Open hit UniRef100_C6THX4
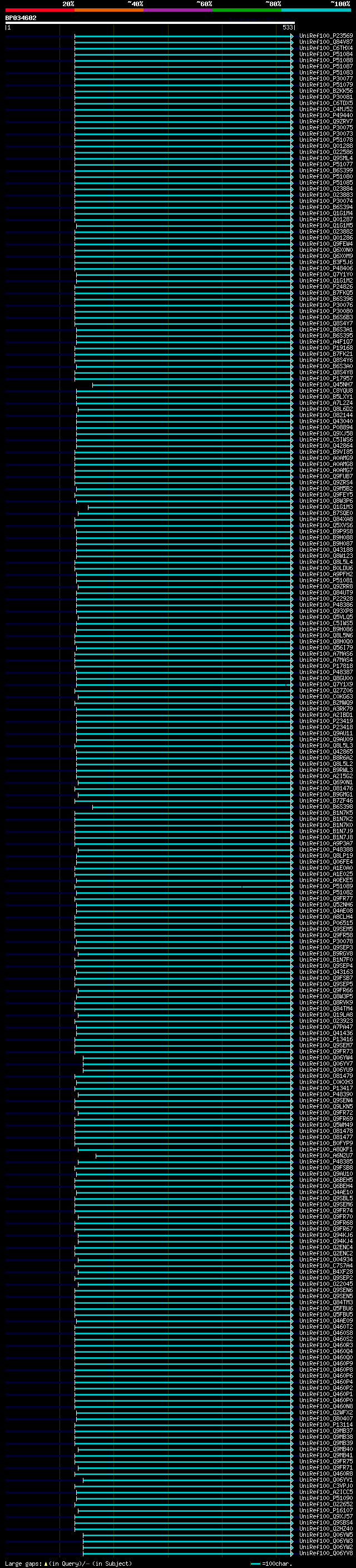This screenshot has height=1568, width=356. pos(326,48)
